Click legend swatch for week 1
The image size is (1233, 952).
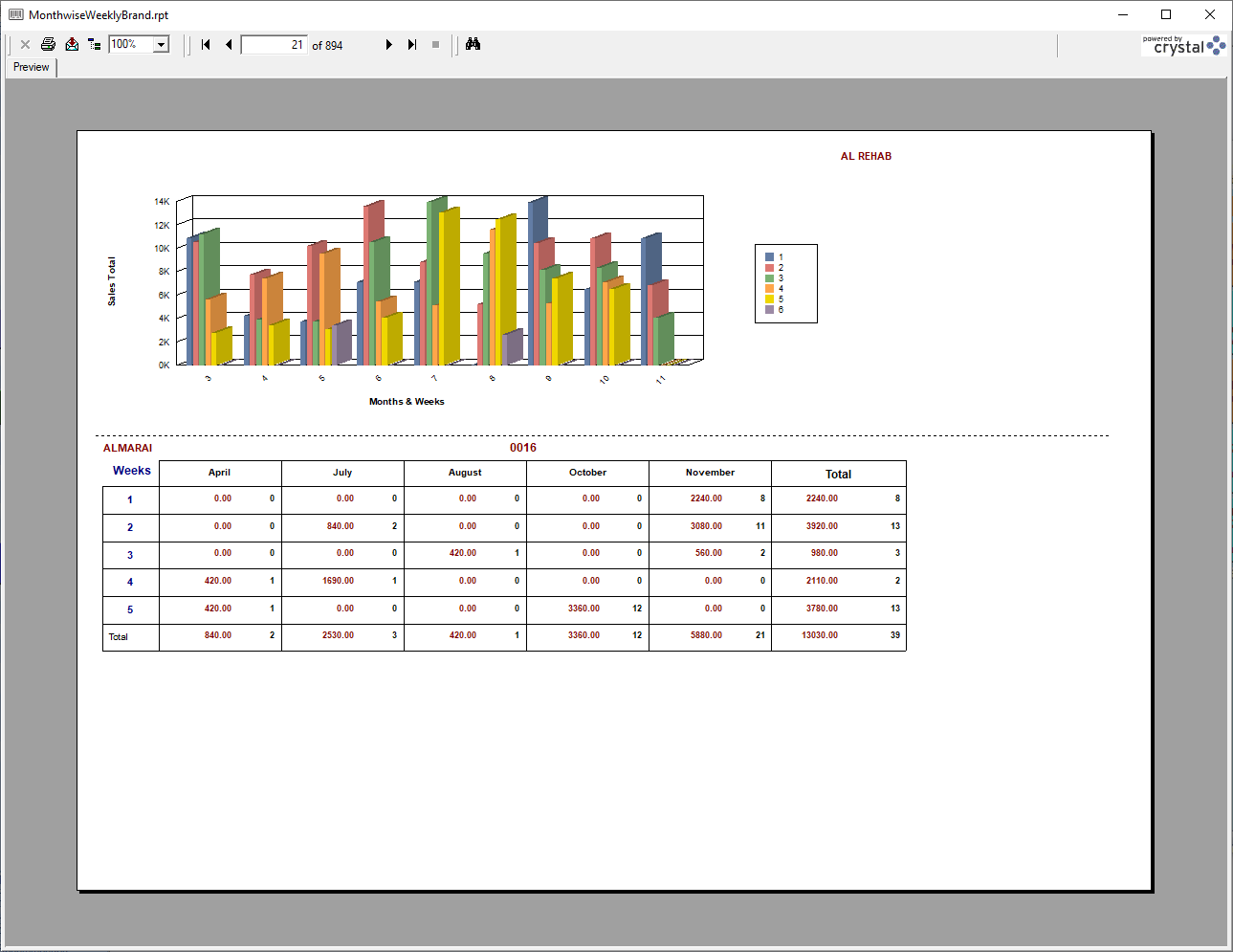click(770, 257)
